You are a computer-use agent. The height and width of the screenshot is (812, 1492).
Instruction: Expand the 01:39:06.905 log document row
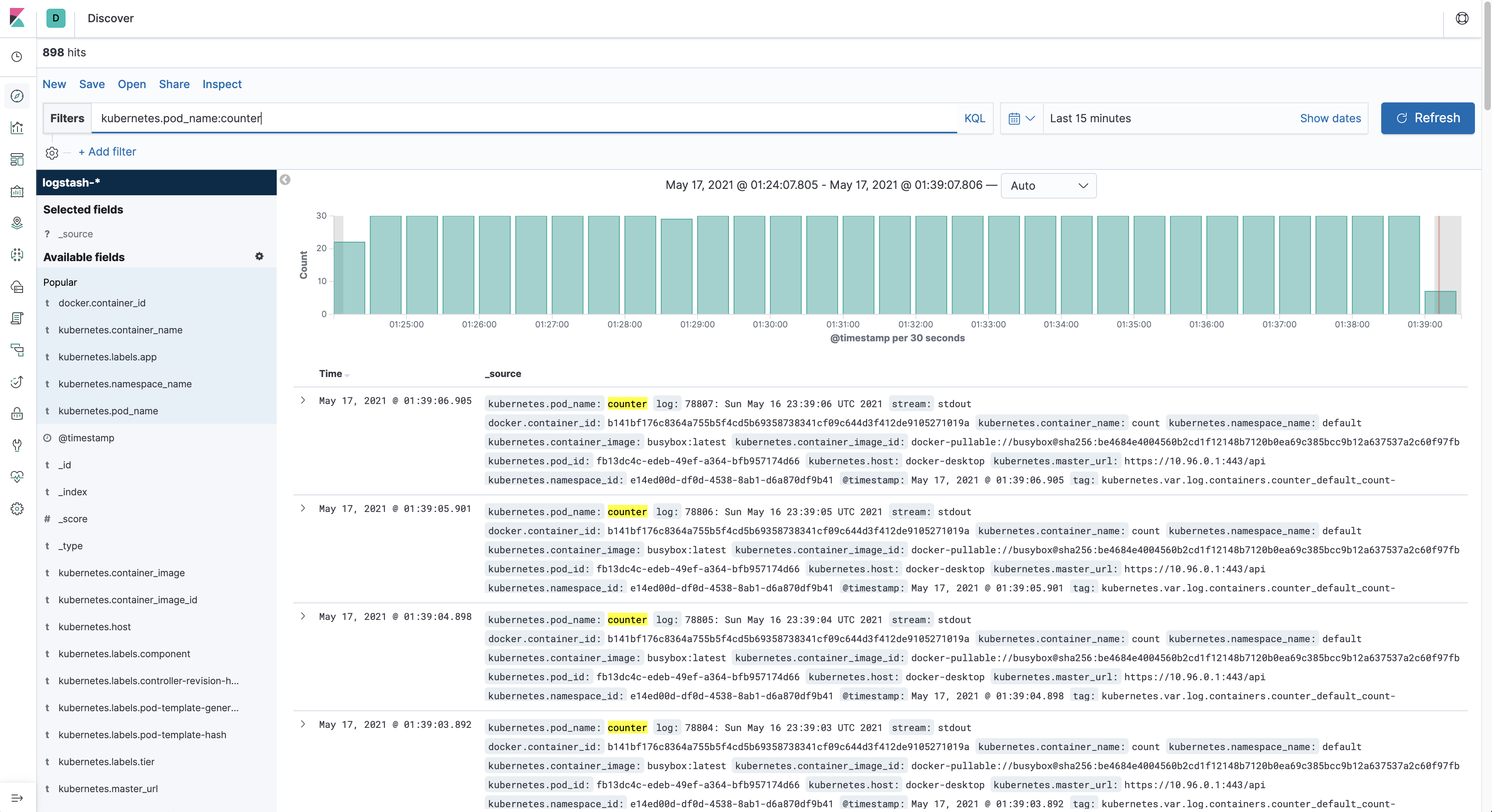[303, 400]
